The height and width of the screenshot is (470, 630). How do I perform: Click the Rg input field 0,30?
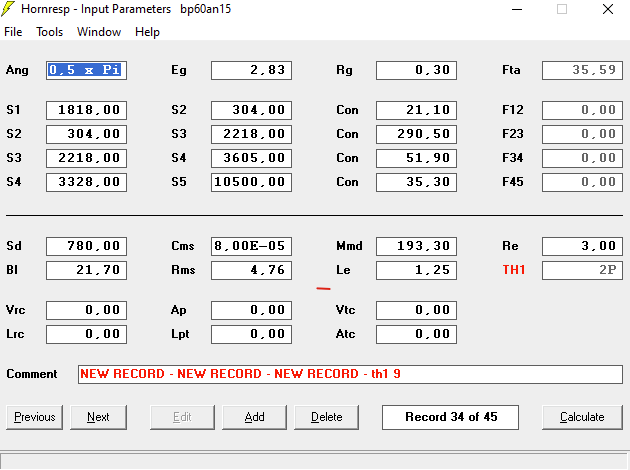point(416,70)
